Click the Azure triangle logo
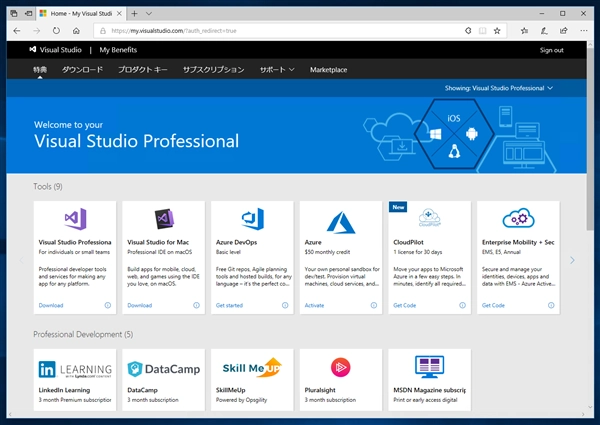This screenshot has width=600, height=425. point(341,222)
